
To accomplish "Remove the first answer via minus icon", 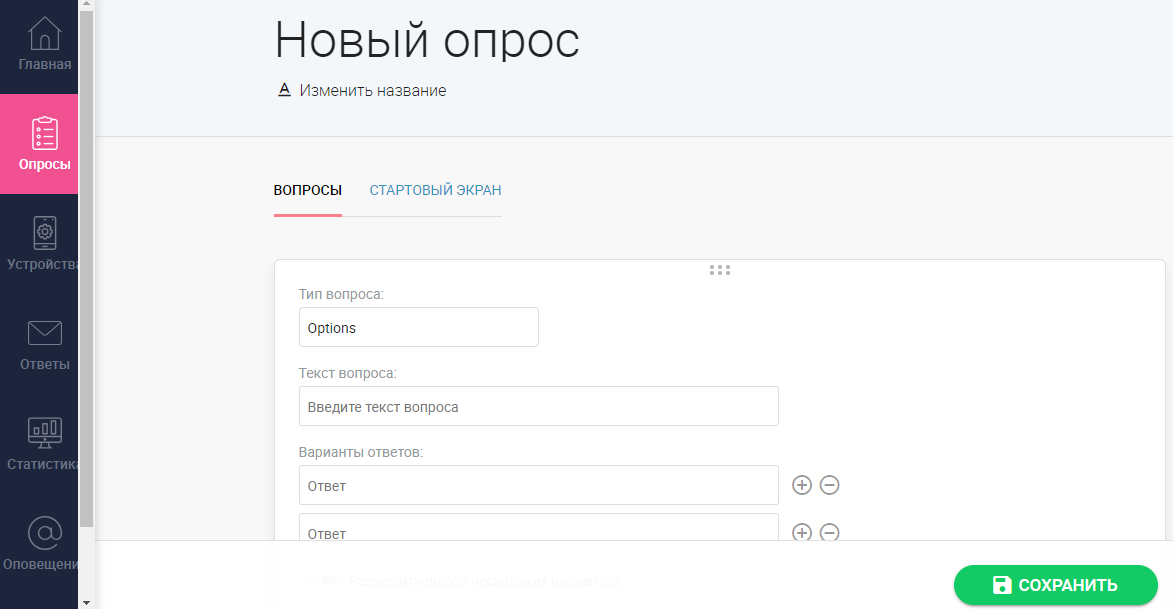I will point(829,485).
